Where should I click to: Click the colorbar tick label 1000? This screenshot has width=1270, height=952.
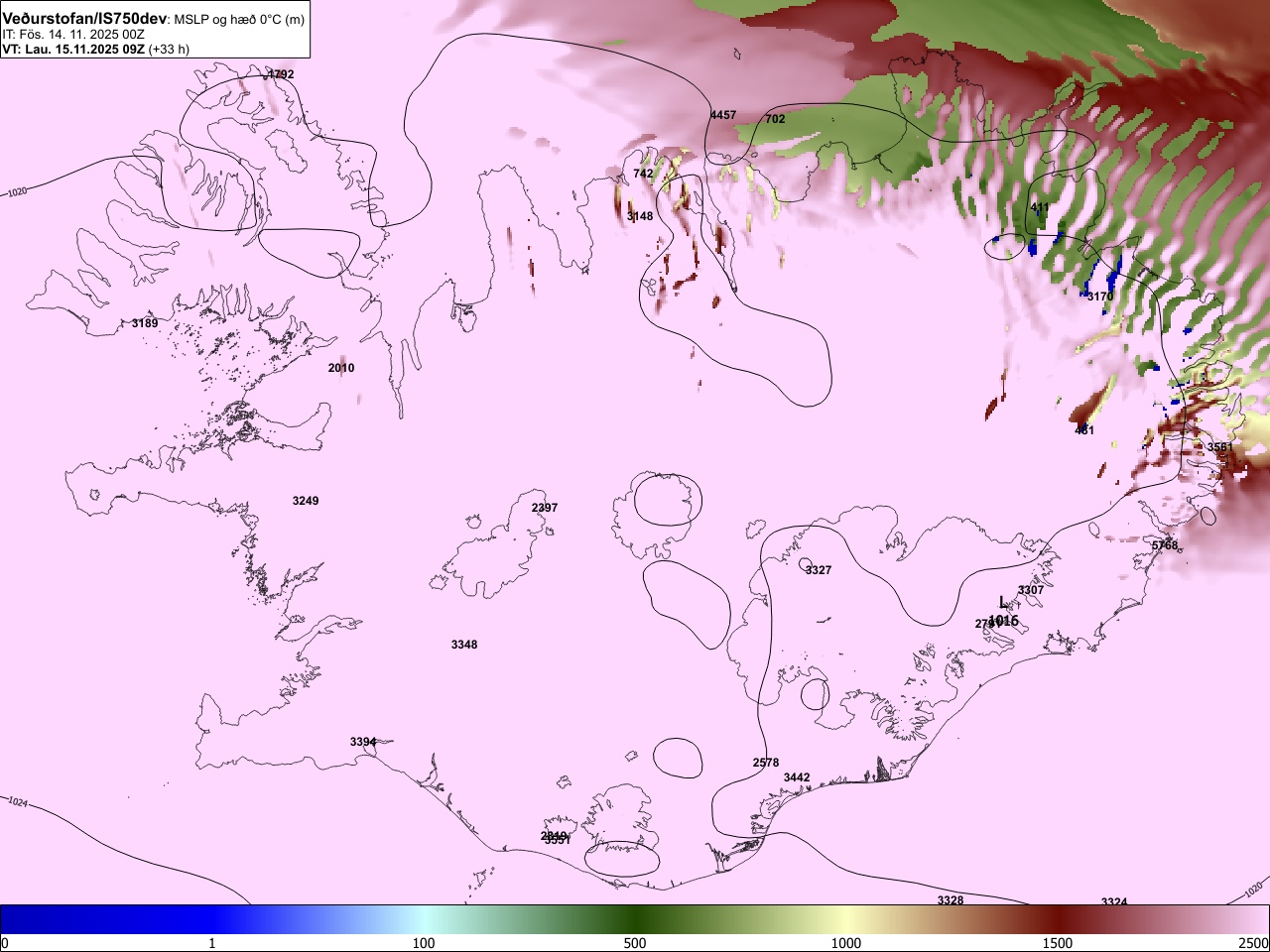[x=846, y=942]
